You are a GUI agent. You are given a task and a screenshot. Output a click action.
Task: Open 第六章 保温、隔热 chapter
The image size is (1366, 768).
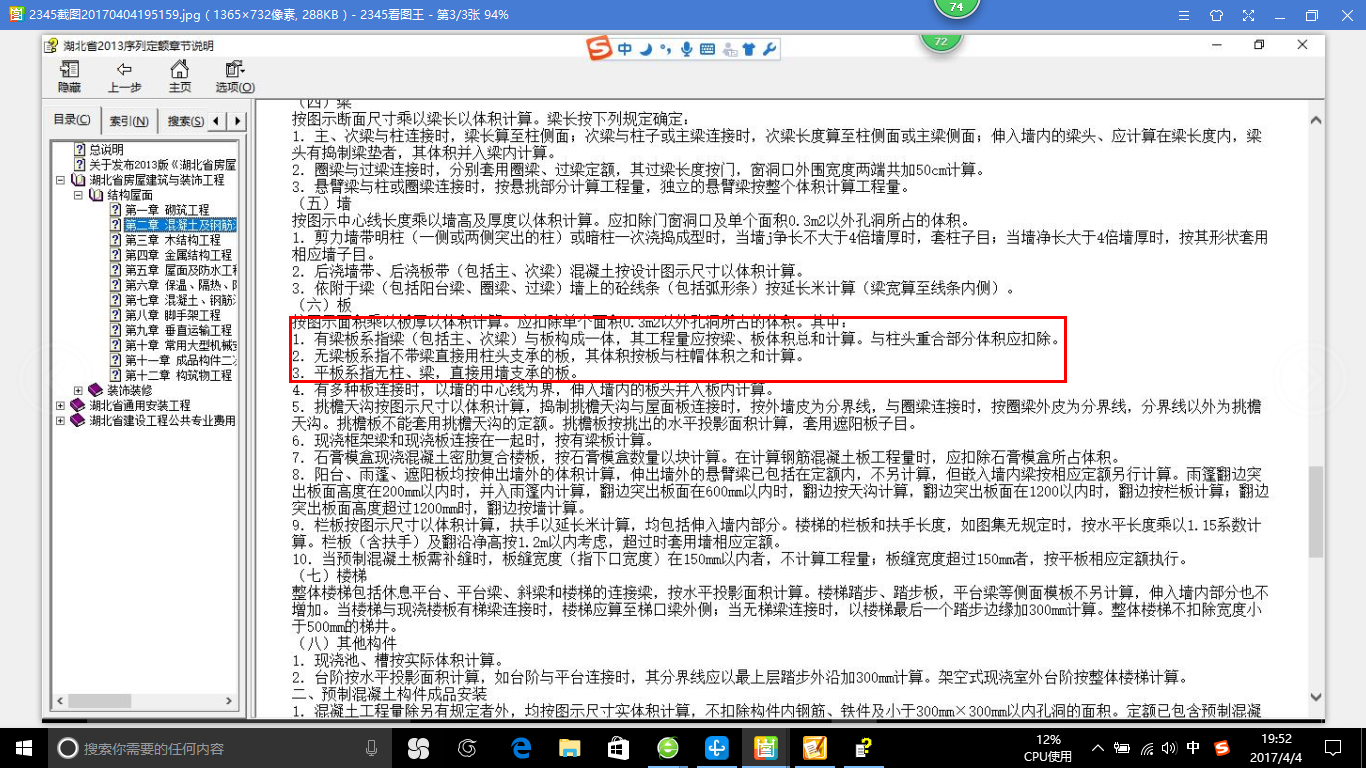[x=173, y=285]
